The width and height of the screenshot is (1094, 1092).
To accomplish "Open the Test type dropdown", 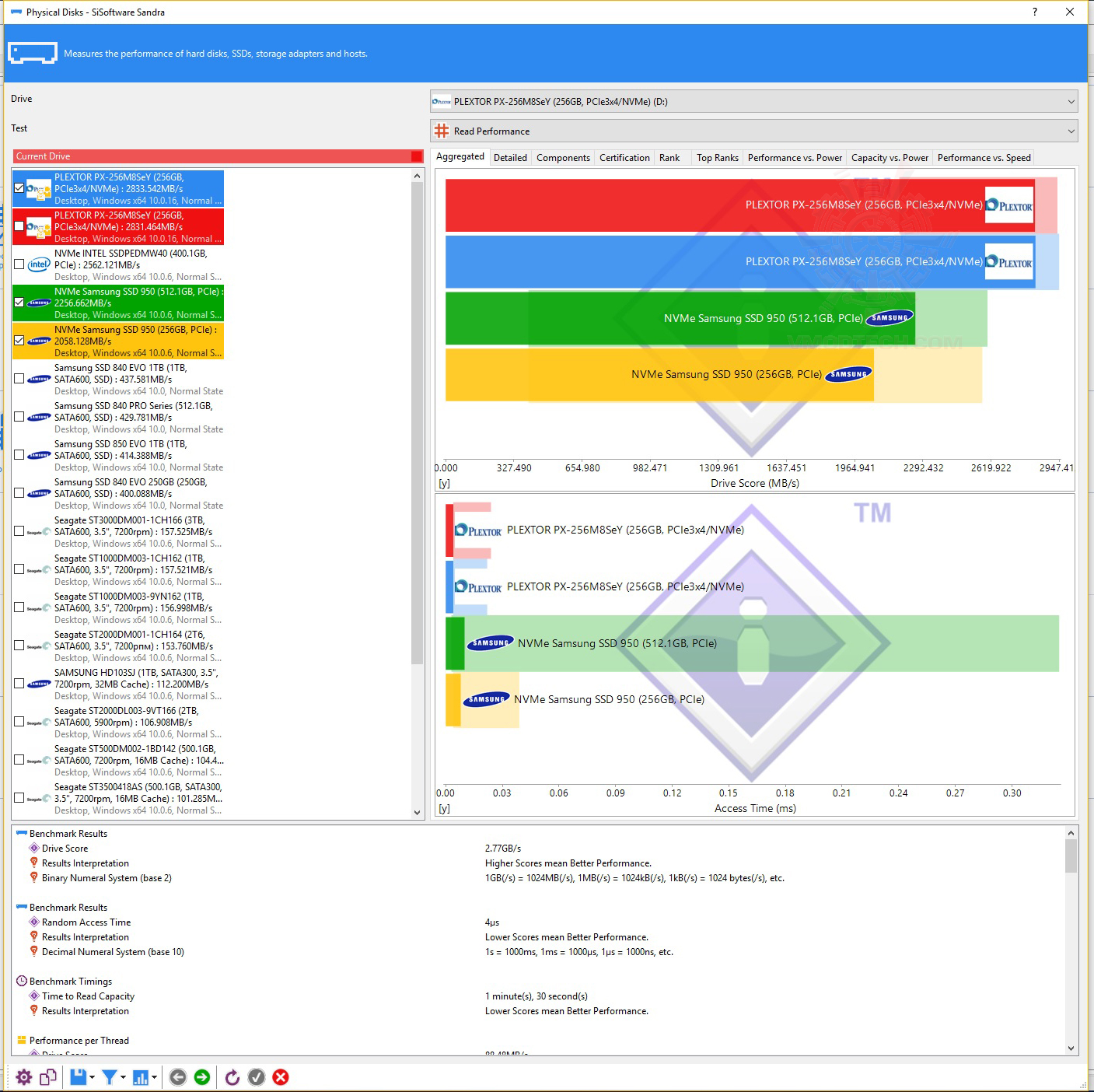I will click(754, 131).
